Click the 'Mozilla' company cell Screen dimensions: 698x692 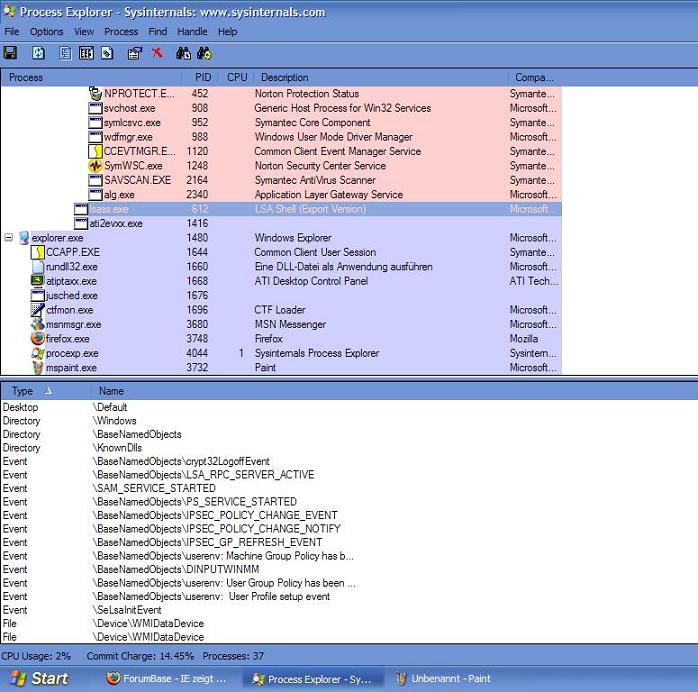pyautogui.click(x=524, y=339)
